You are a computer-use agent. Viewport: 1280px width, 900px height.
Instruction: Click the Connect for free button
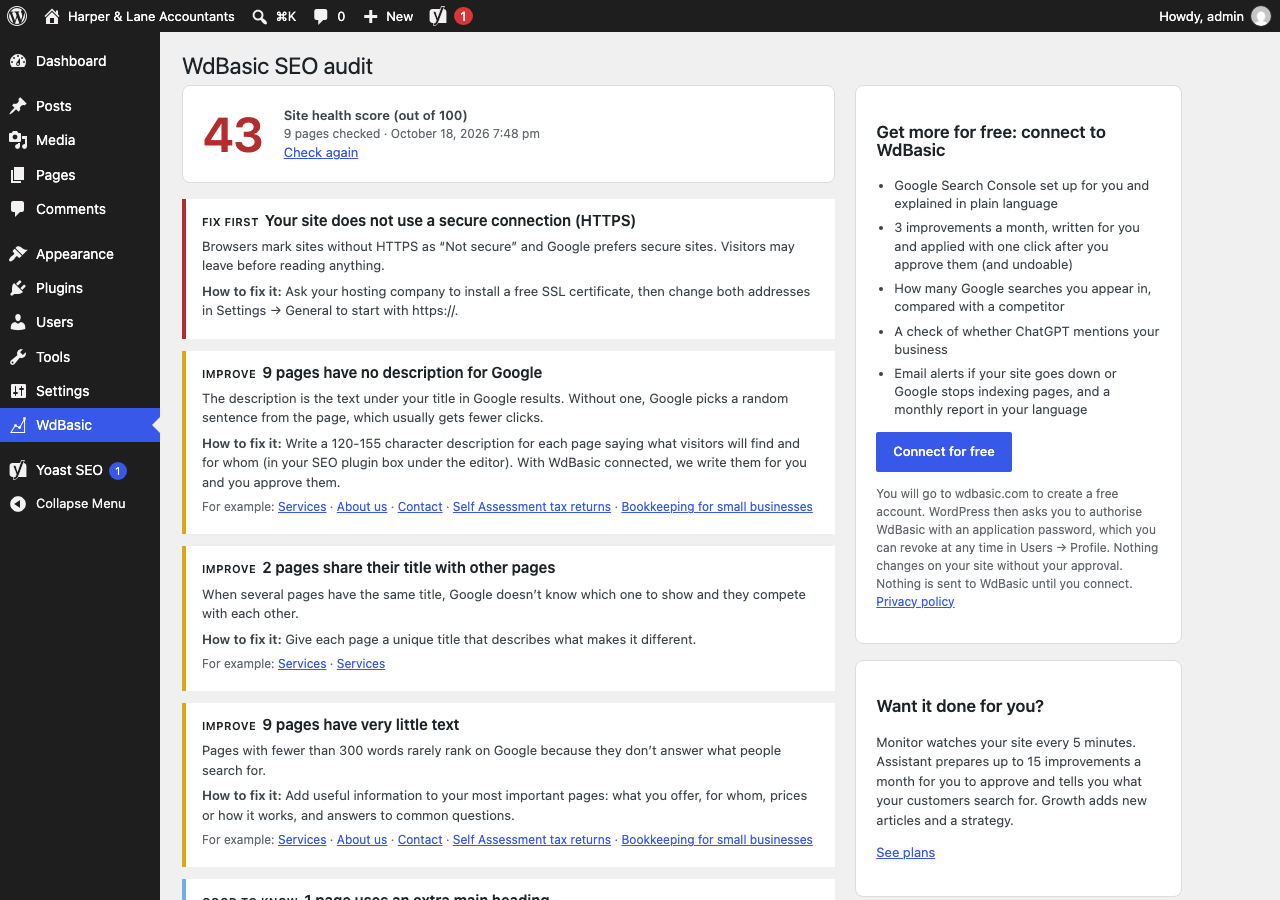(x=944, y=452)
